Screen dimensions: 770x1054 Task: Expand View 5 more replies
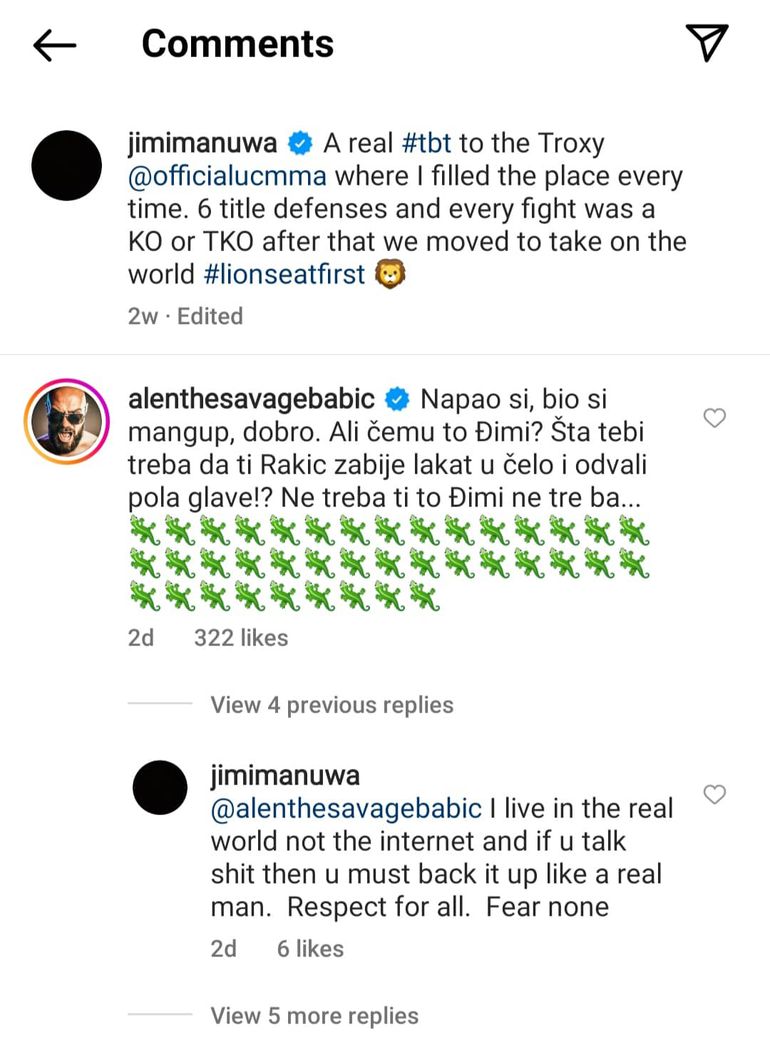pyautogui.click(x=314, y=1016)
